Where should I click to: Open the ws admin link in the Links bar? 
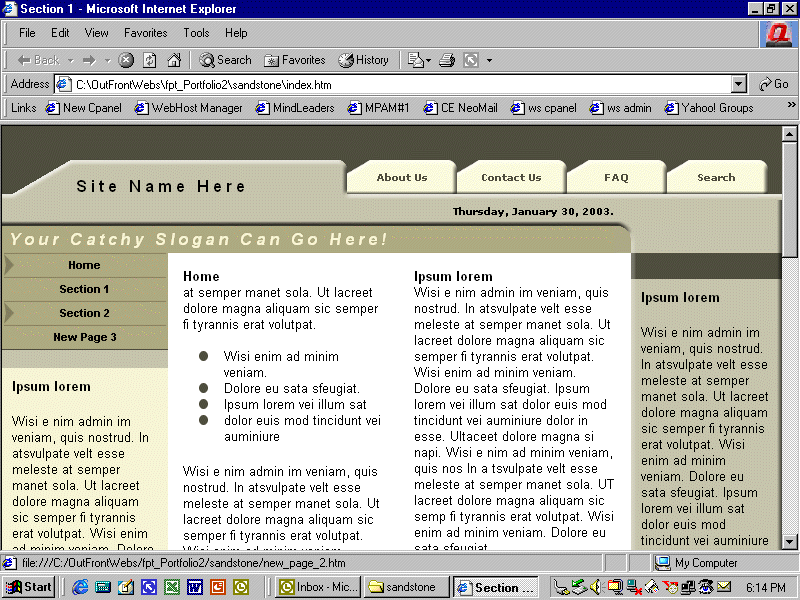(620, 108)
